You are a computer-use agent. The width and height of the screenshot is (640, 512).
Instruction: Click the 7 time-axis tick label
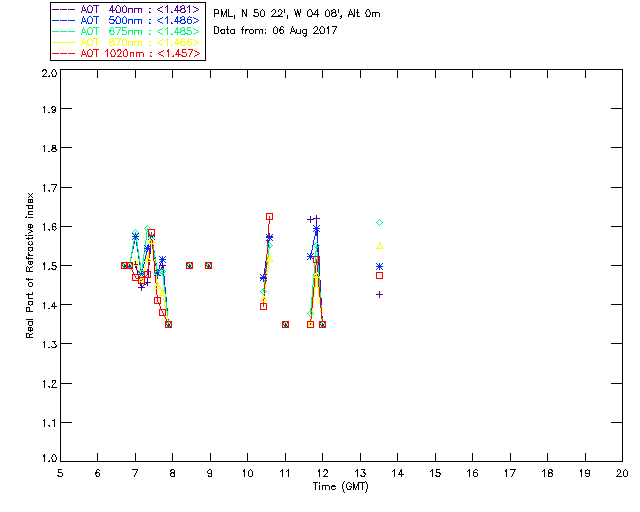(x=135, y=473)
